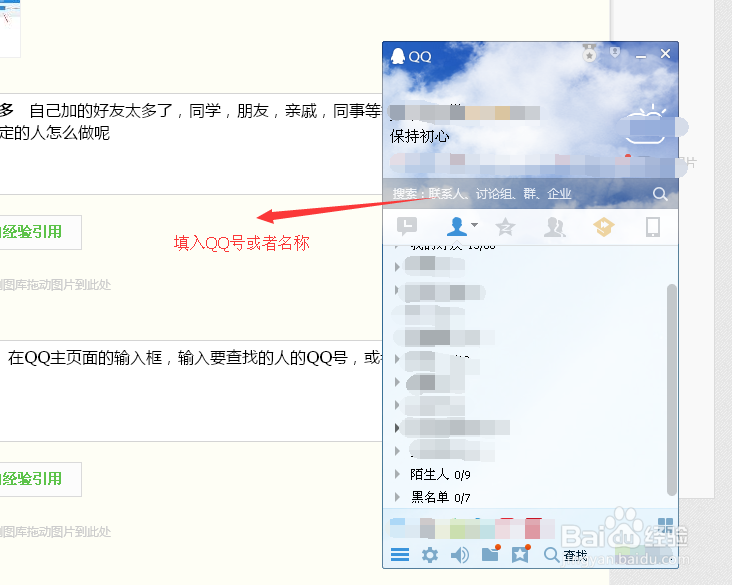The image size is (732, 585).
Task: Click the shield icon in QQ title bar
Action: [x=615, y=52]
